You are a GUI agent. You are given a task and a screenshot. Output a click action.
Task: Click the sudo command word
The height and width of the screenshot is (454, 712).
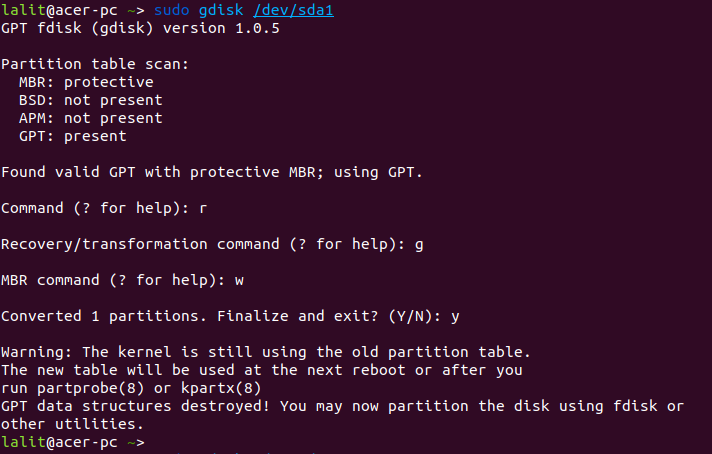coord(172,10)
